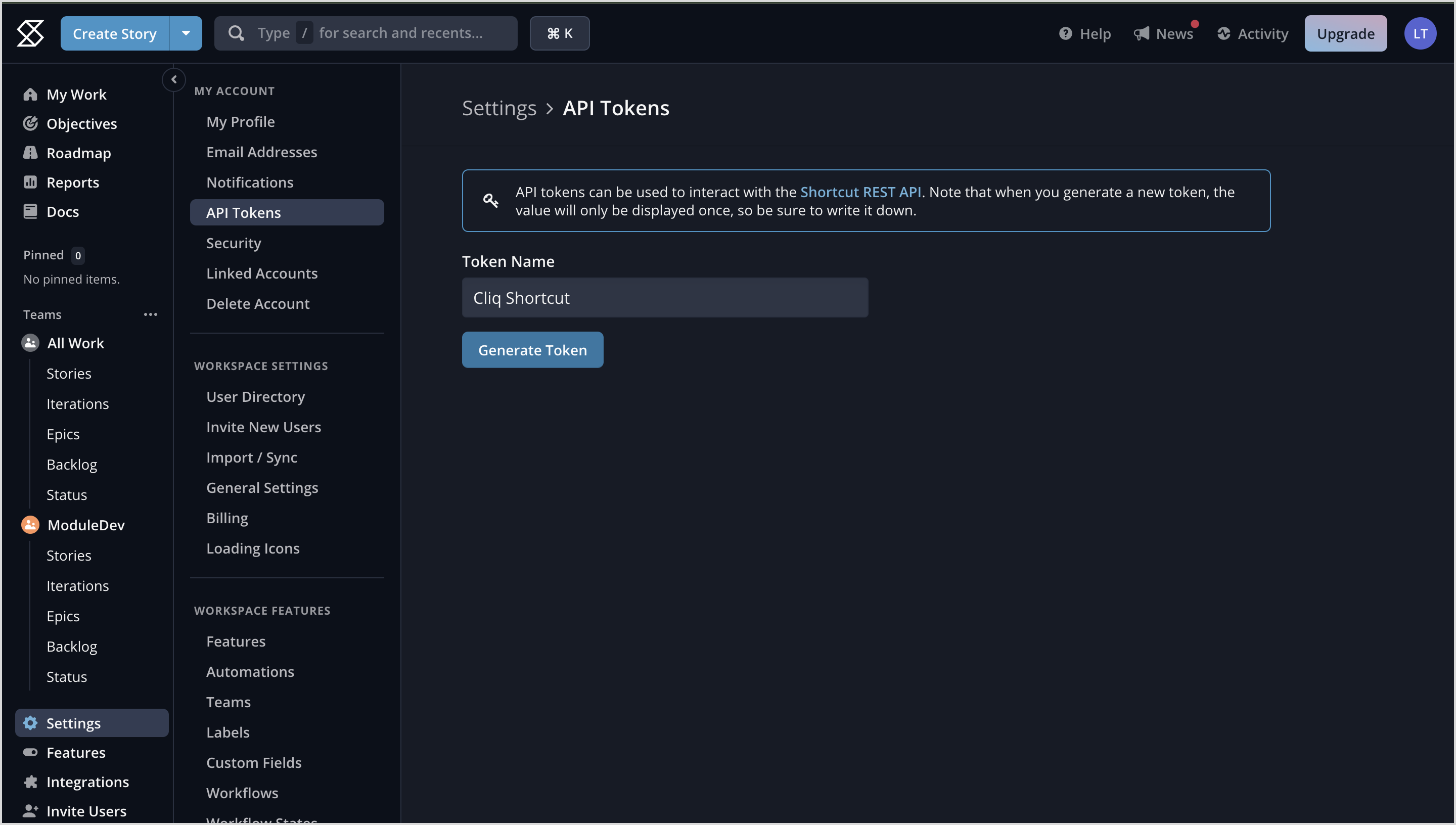Click the Shortcut logo icon
This screenshot has height=825, width=1456.
[31, 33]
